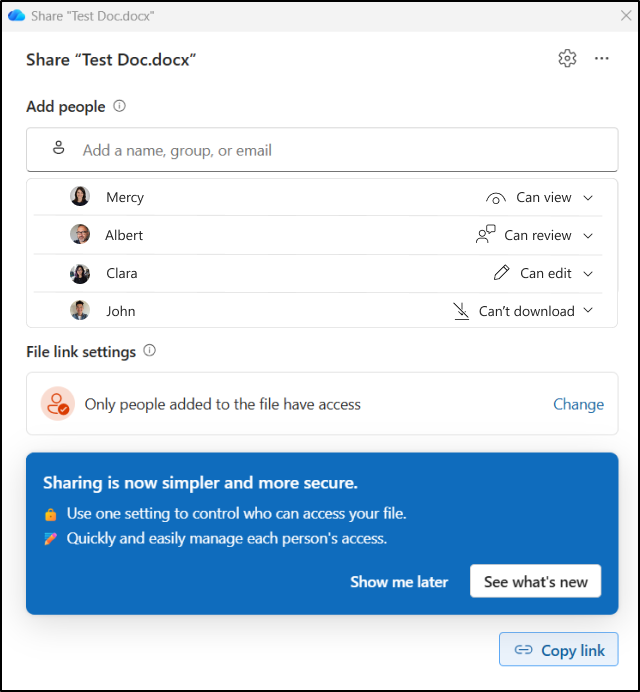
Task: Expand John's permission dropdown chevron
Action: (x=588, y=310)
